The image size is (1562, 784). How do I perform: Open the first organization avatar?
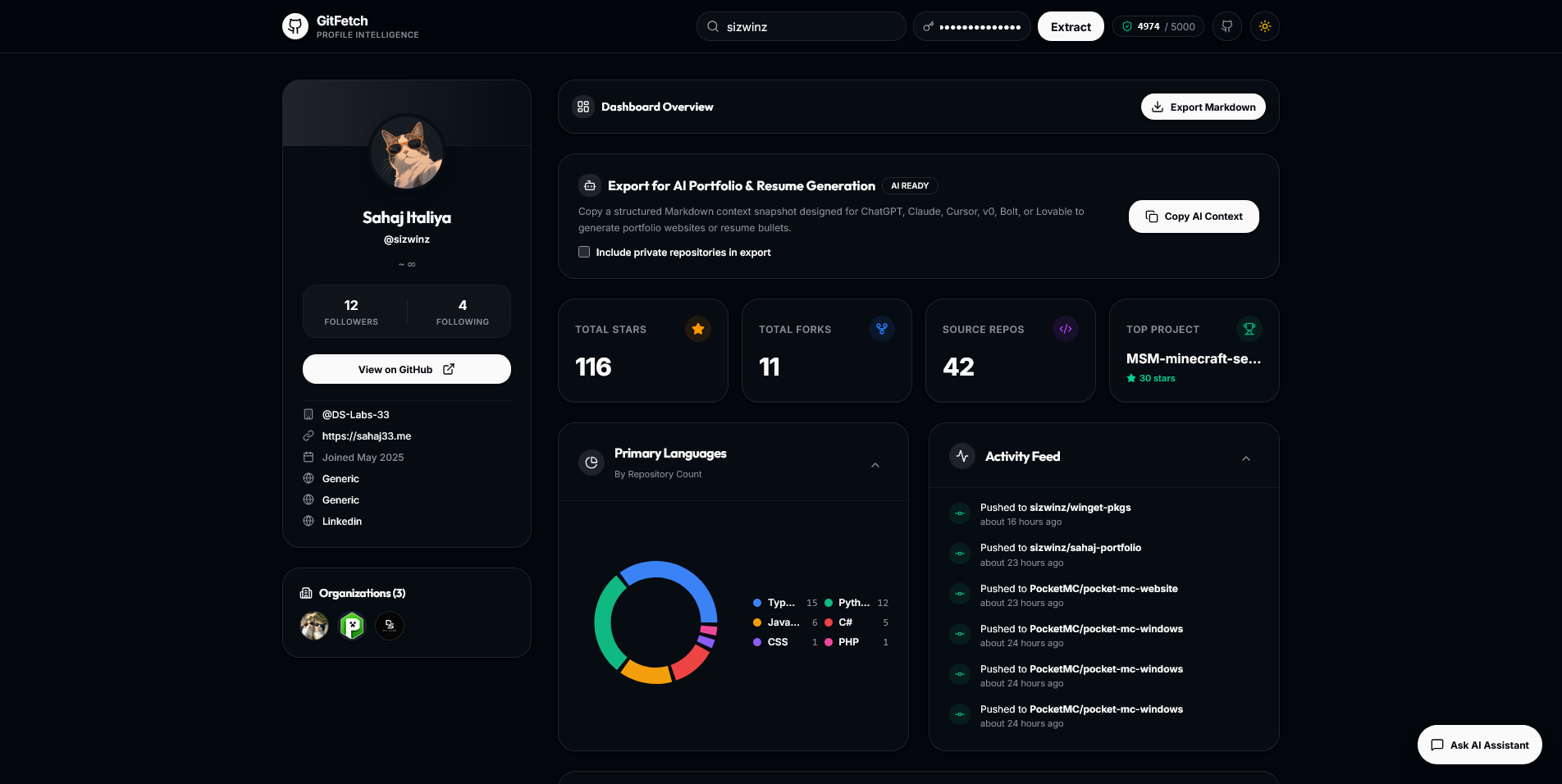[x=314, y=626]
